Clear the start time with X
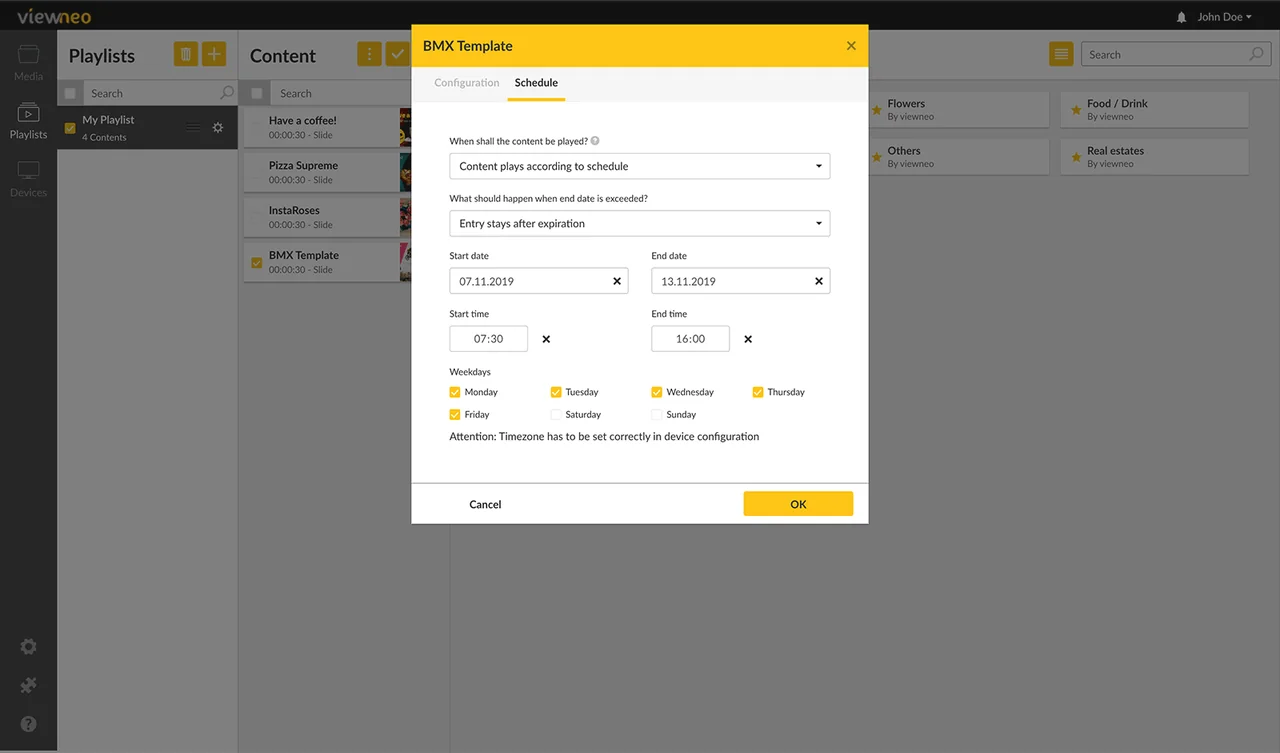1280x753 pixels. [546, 339]
